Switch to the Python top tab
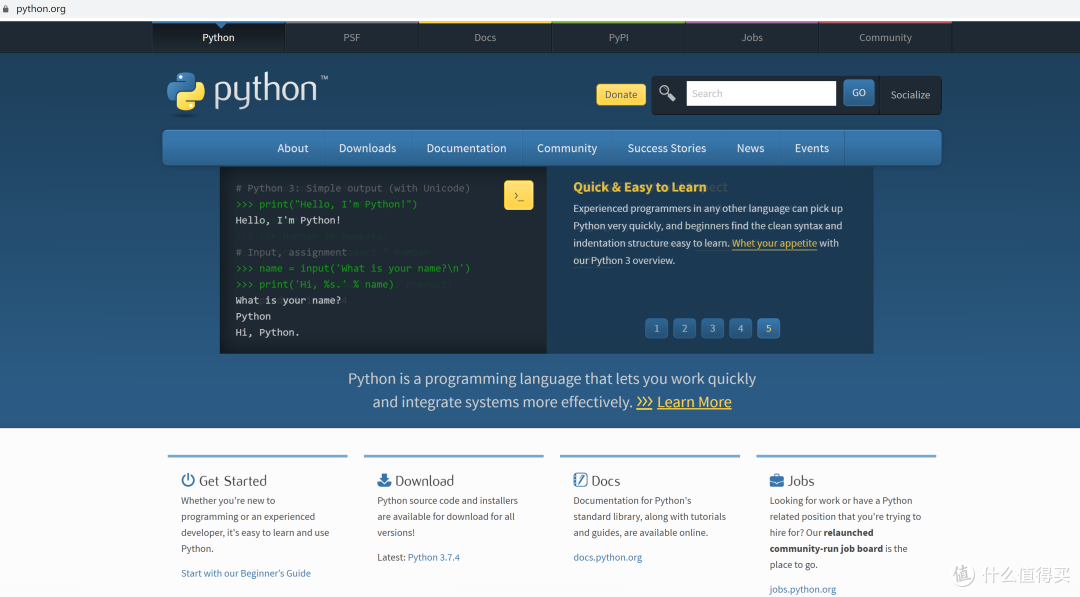Viewport: 1080px width, 597px height. tap(218, 37)
